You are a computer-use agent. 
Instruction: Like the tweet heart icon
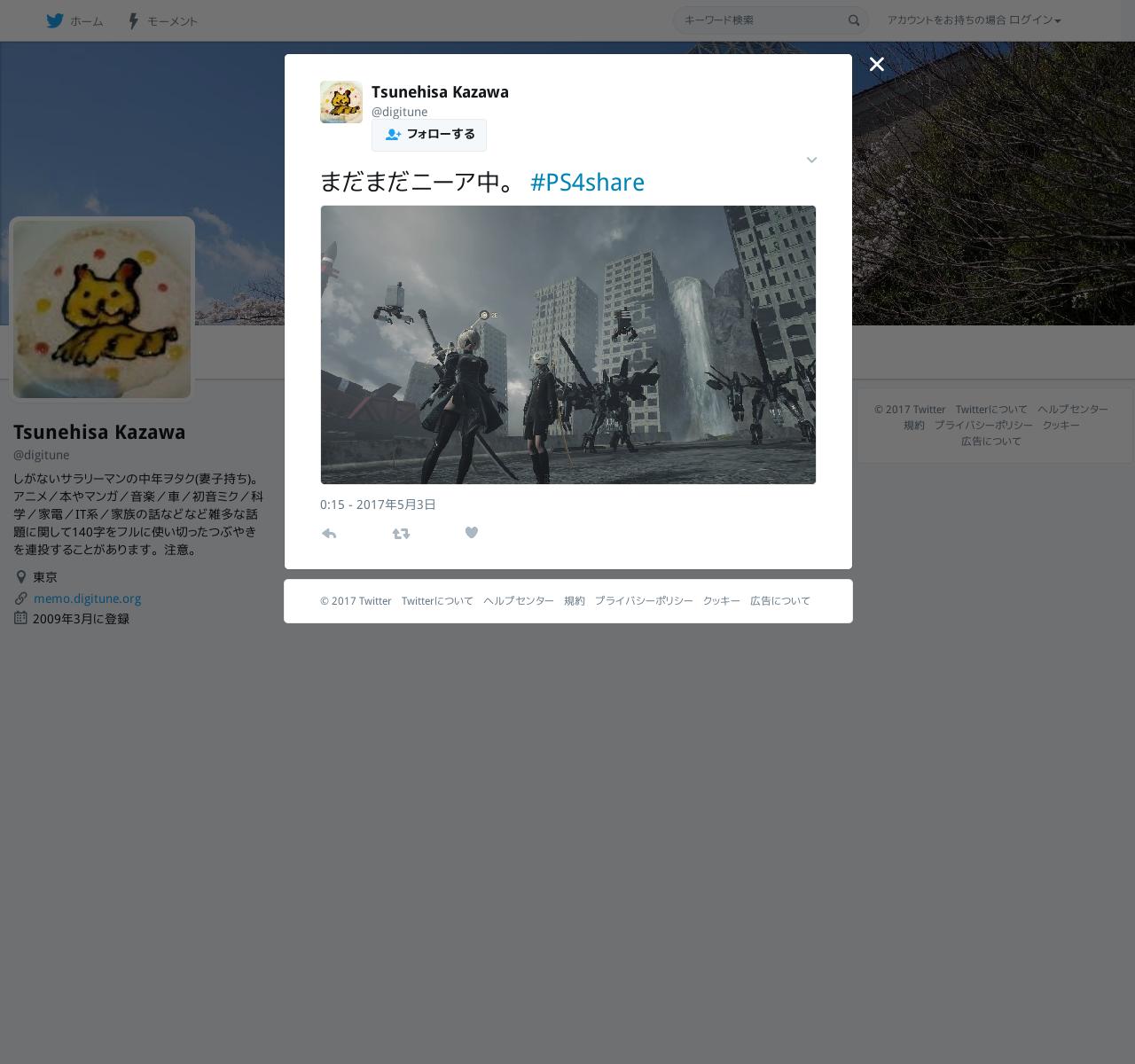[472, 532]
